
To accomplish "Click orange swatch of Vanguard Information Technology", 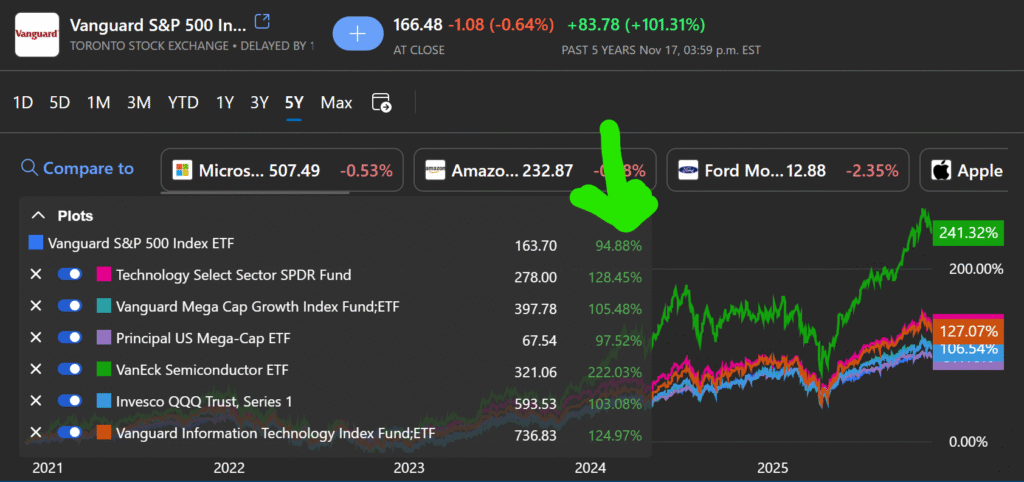I will (103, 432).
